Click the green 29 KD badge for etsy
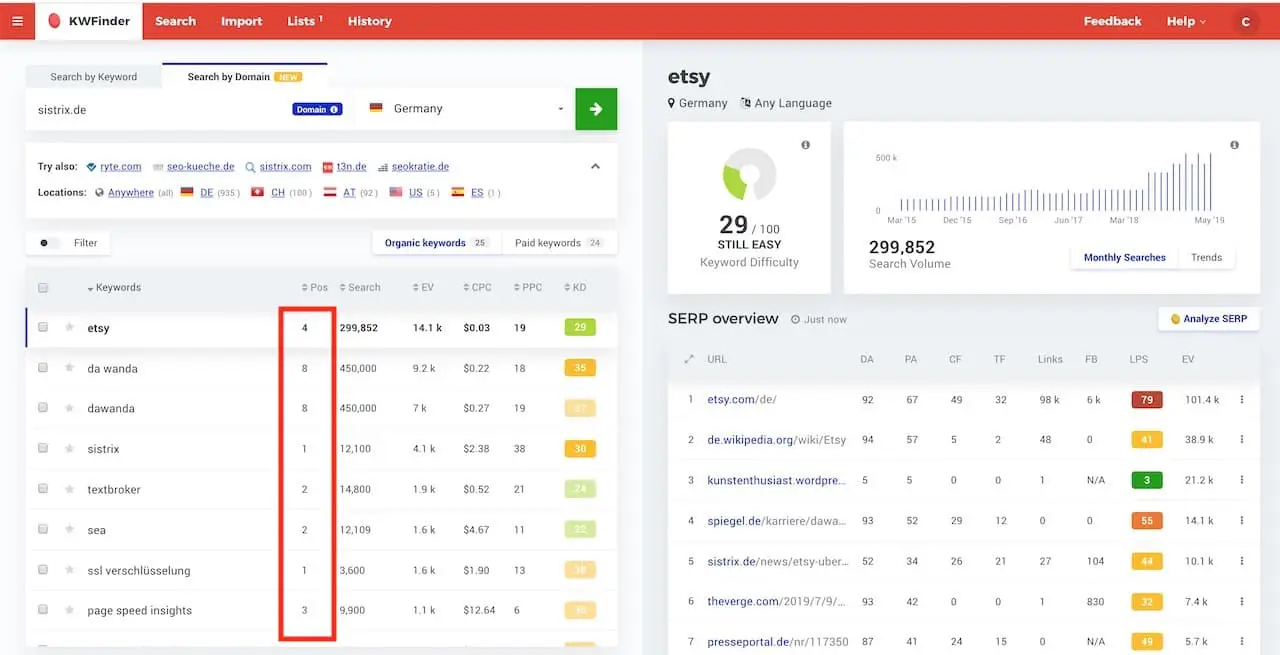 [579, 327]
